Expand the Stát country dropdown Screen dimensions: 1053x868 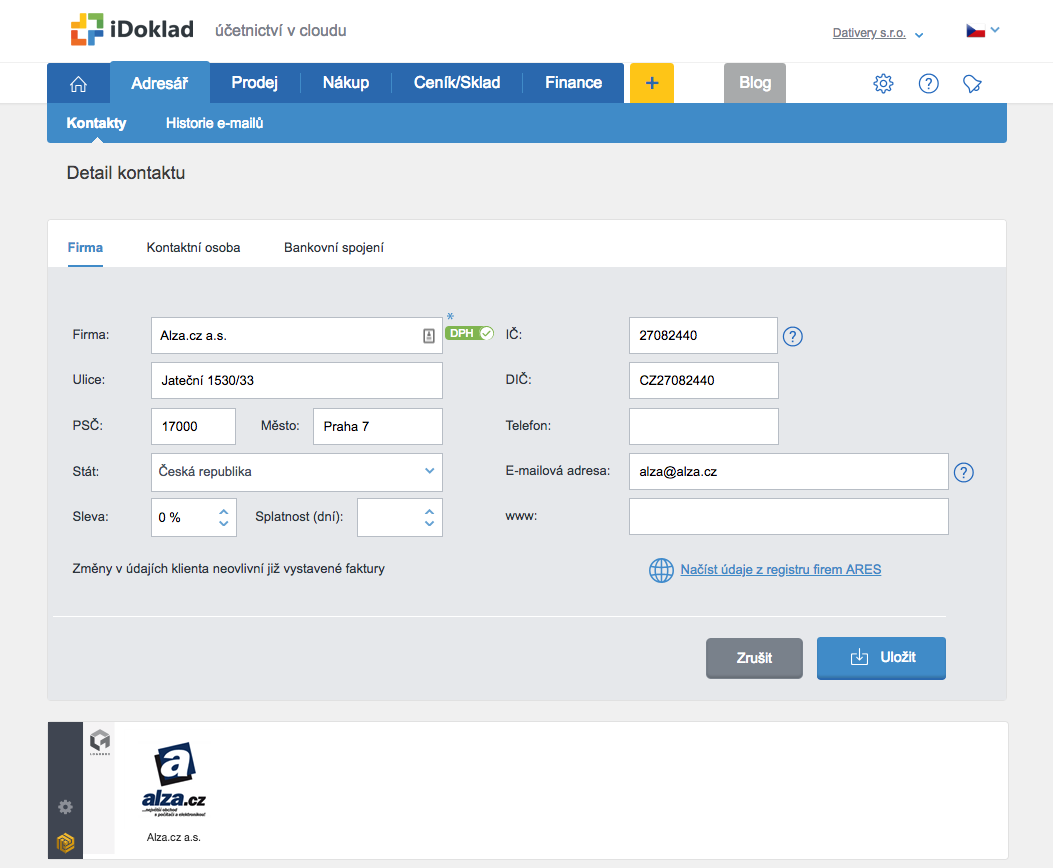tap(429, 471)
